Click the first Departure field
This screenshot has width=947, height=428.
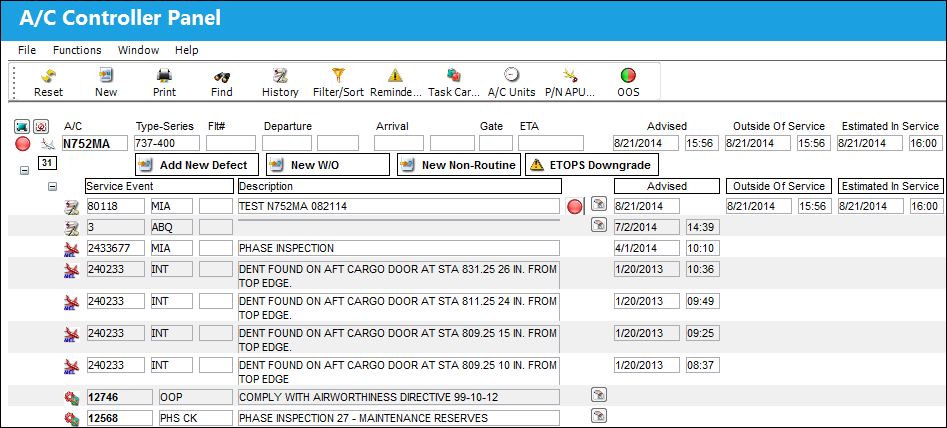tap(287, 144)
